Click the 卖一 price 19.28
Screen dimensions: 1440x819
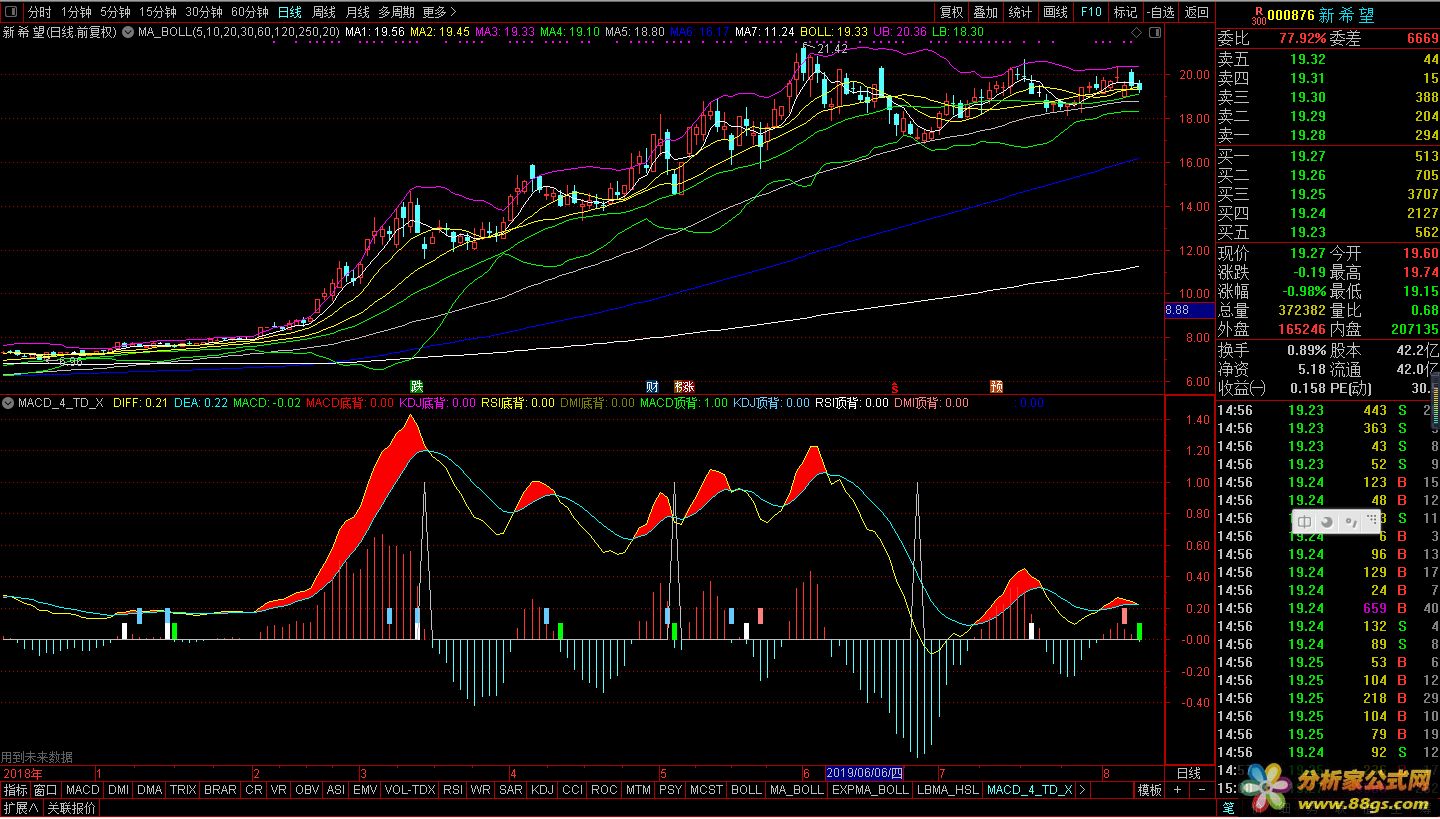click(1307, 135)
